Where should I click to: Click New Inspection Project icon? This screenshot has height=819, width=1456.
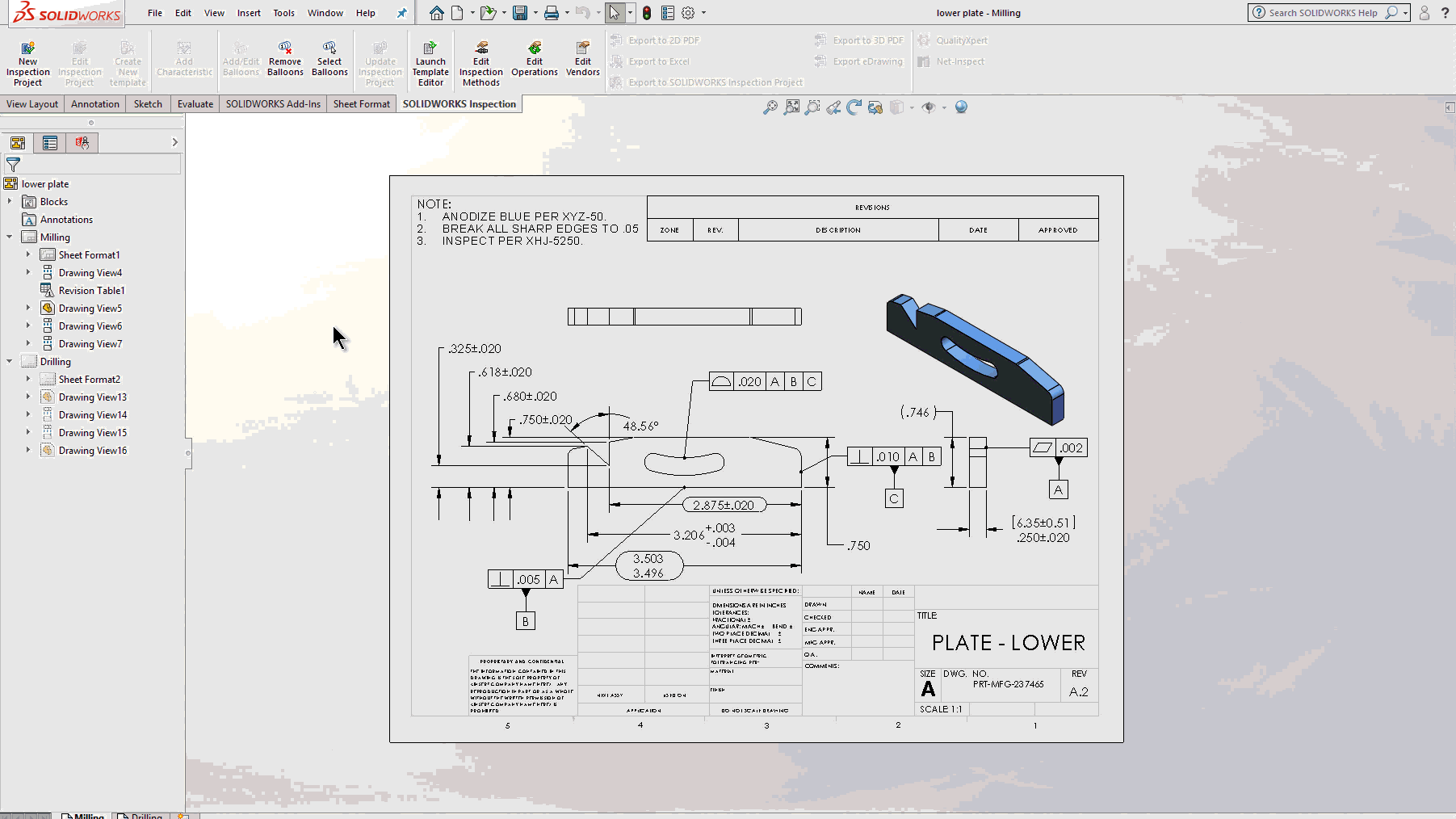click(x=27, y=63)
